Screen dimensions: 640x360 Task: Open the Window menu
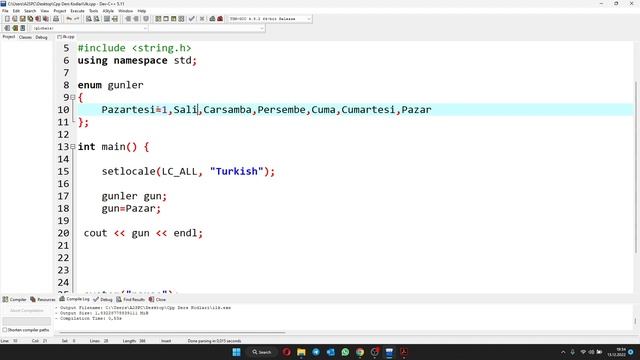point(125,11)
